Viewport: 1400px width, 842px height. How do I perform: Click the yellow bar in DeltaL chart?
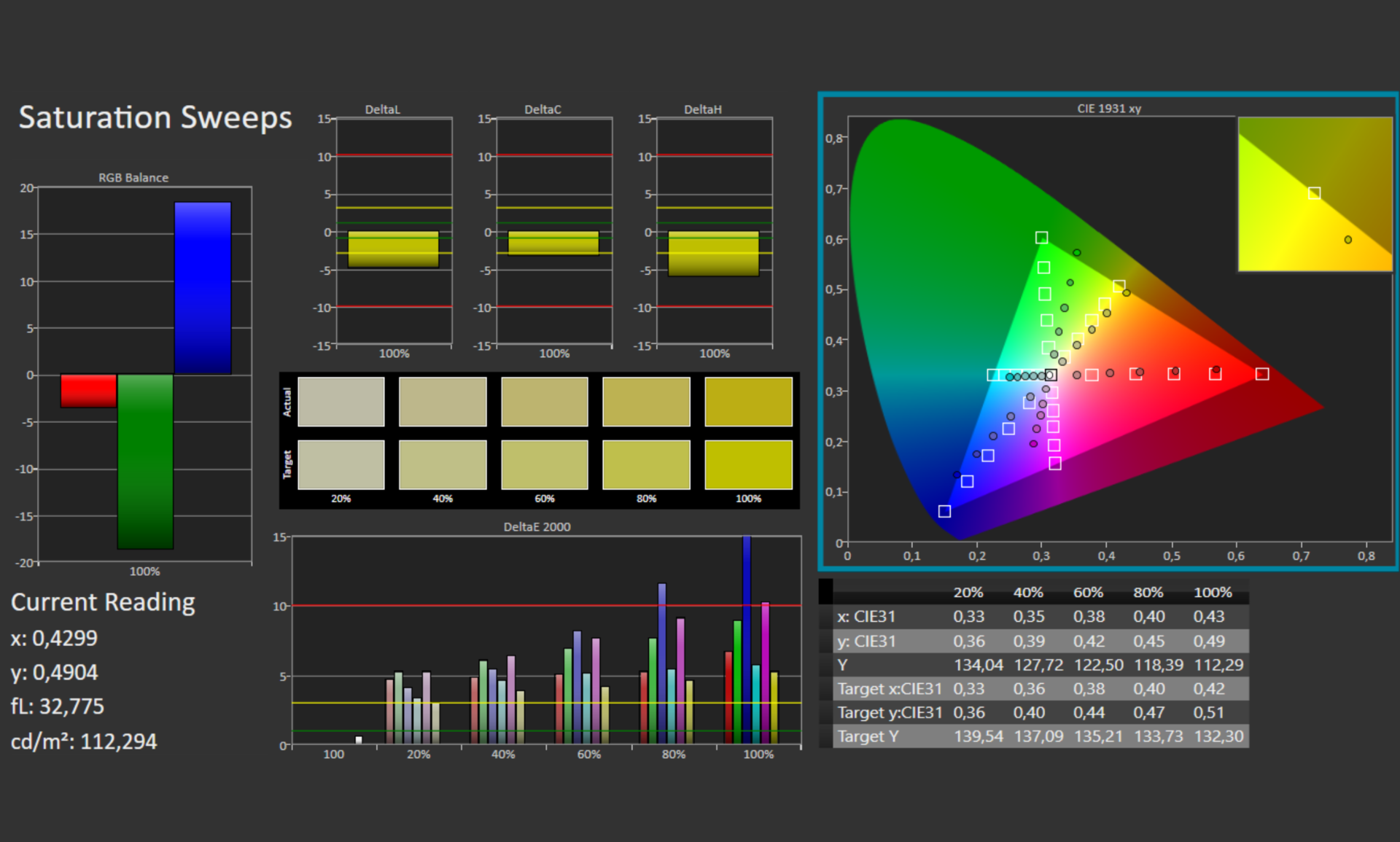[393, 249]
